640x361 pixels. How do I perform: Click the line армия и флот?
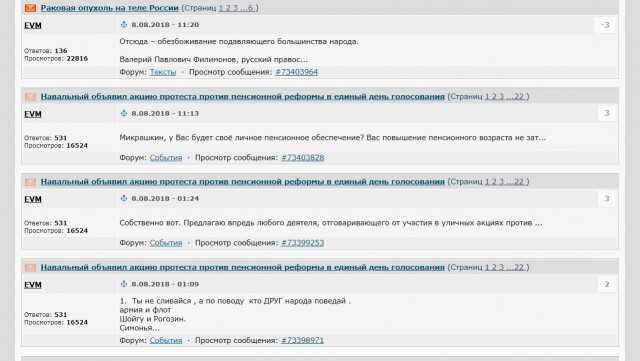[x=145, y=310]
